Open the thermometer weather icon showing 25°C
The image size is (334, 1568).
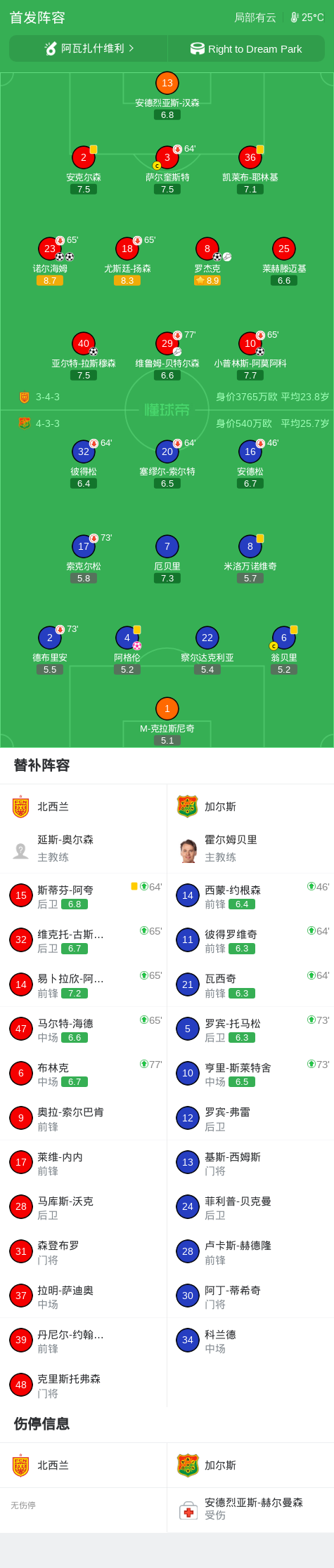[x=295, y=18]
